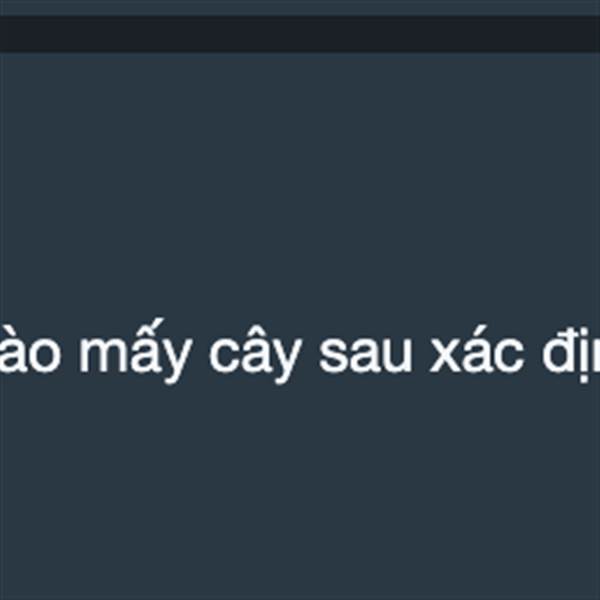The image size is (600, 600).
Task: Click the word "mấy" in the text
Action: pos(135,350)
